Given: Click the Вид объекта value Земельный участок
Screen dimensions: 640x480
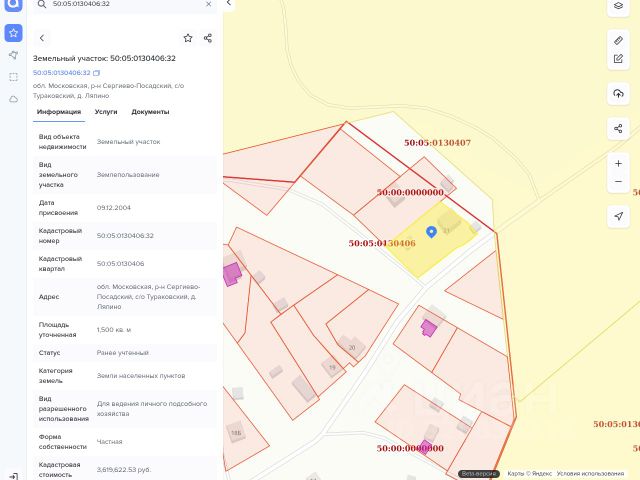Looking at the screenshot, I should click(x=129, y=142).
